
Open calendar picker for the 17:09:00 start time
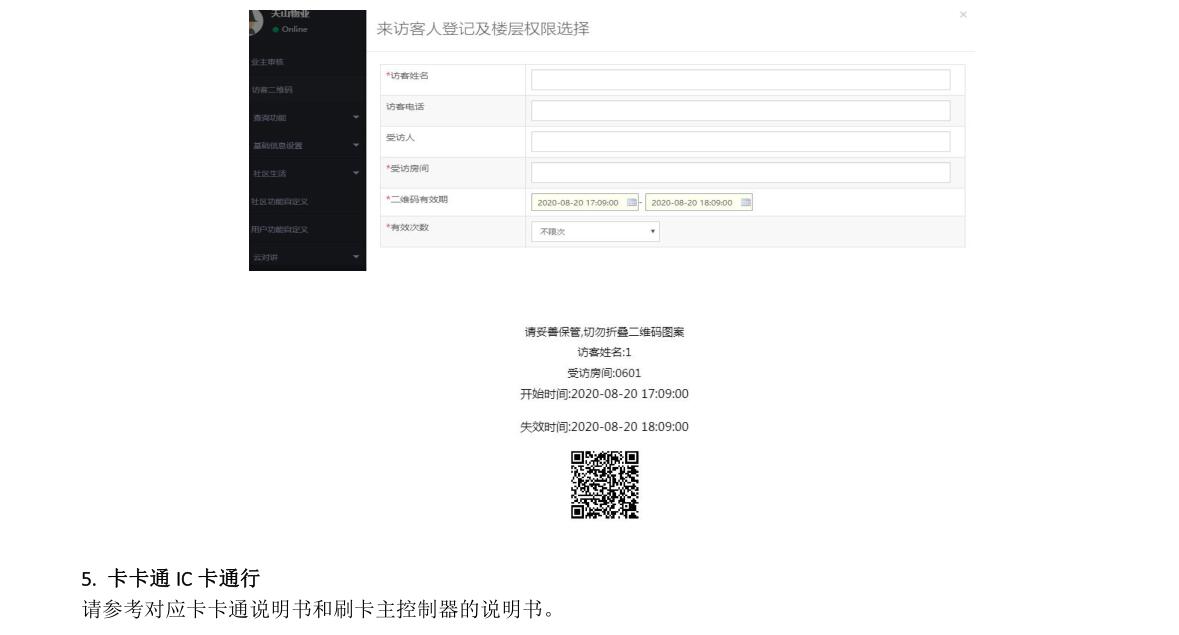point(632,202)
